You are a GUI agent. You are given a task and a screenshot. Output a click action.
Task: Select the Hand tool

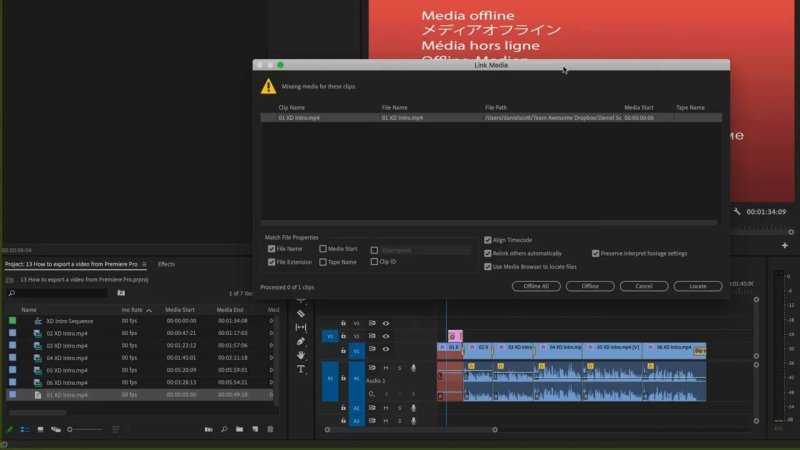[x=301, y=355]
